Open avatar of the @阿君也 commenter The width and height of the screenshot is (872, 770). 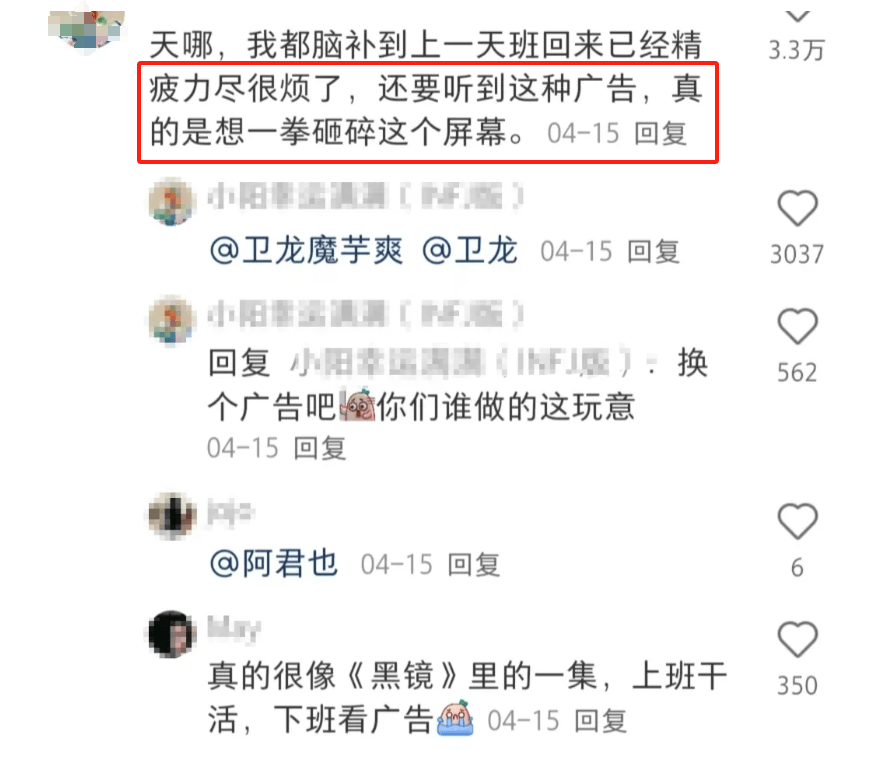coord(172,515)
